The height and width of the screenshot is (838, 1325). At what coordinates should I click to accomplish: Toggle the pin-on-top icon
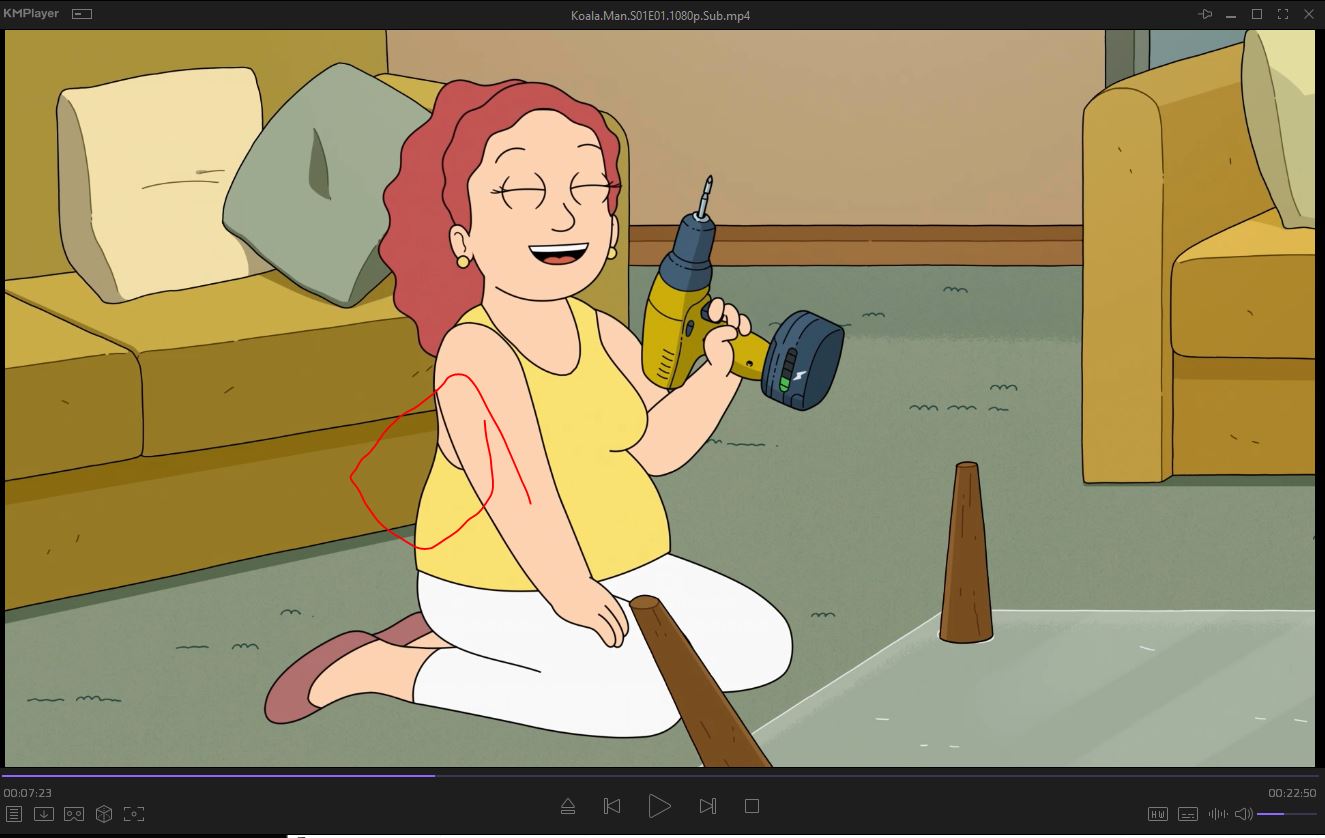[1205, 14]
